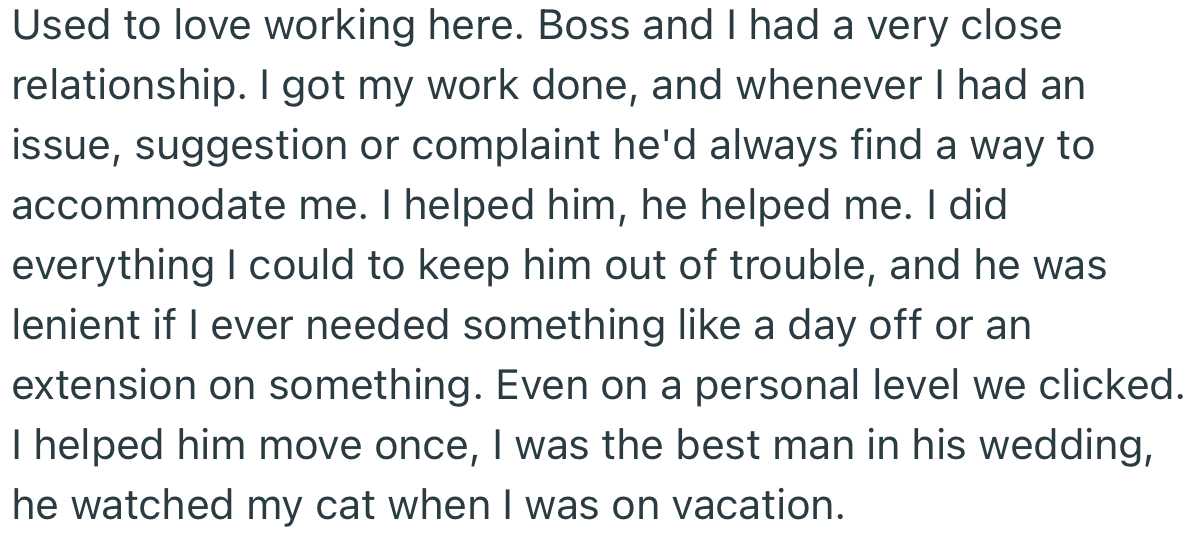
Task: Click the word "suggestion" in the third line
Action: [240, 146]
